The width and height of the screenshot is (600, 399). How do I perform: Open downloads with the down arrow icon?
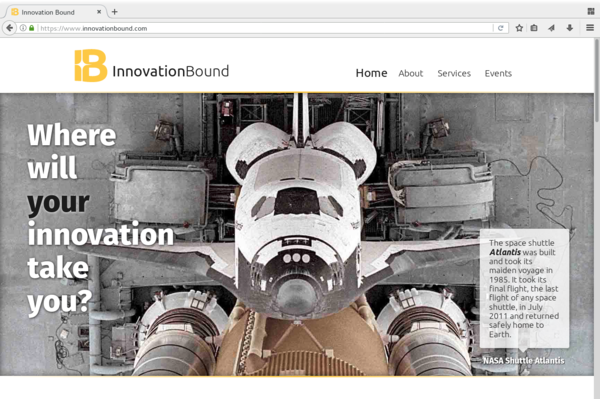pyautogui.click(x=569, y=28)
